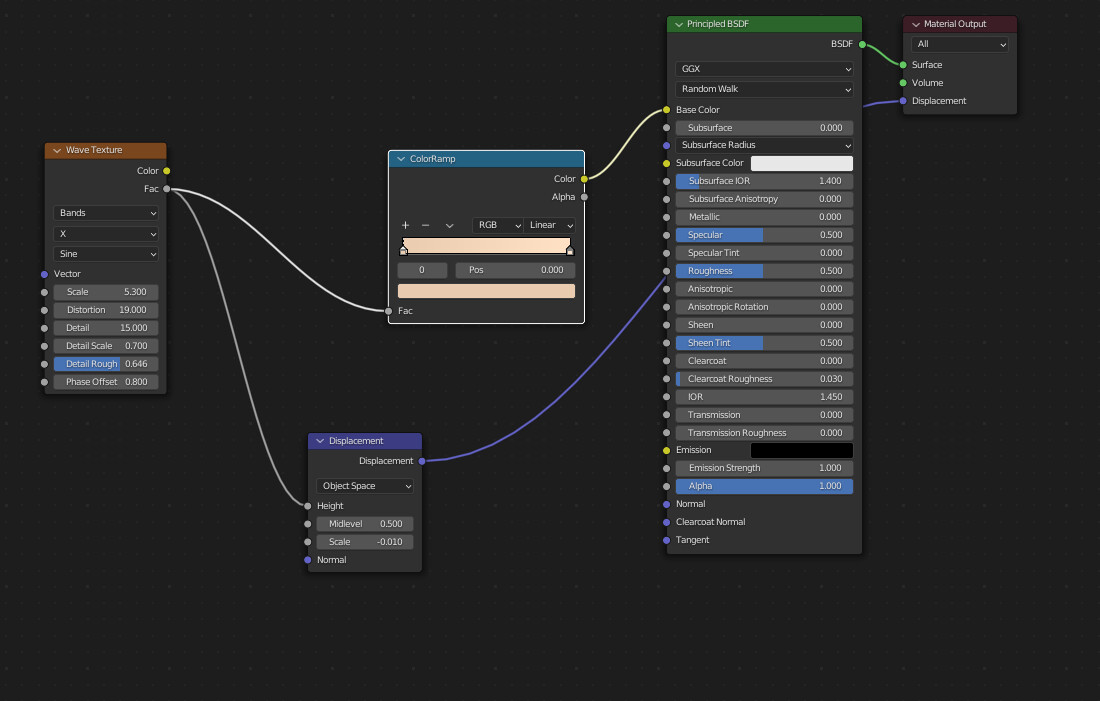Click the Wave Texture Color output socket

pyautogui.click(x=166, y=171)
